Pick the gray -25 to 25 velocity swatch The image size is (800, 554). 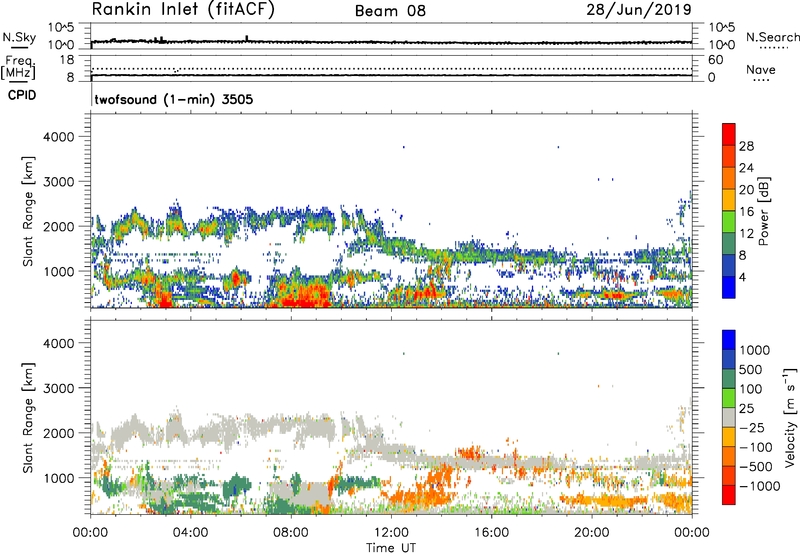click(729, 417)
